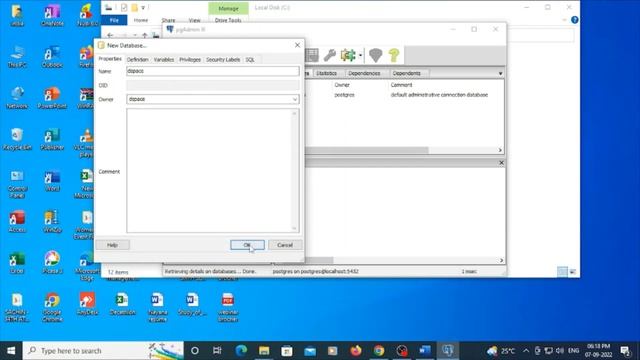Open Publisher desktop shortcut
The image size is (640, 360).
click(x=52, y=139)
